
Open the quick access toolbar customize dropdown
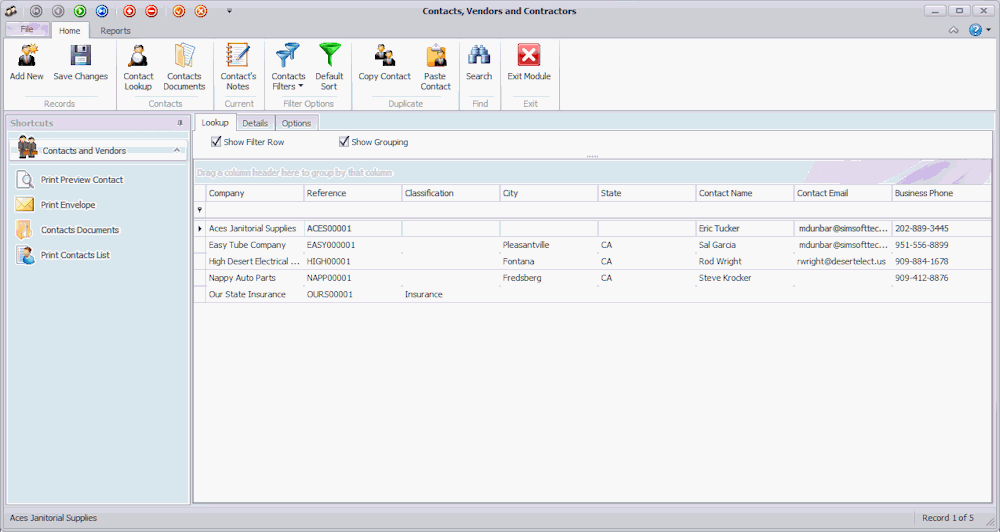229,11
